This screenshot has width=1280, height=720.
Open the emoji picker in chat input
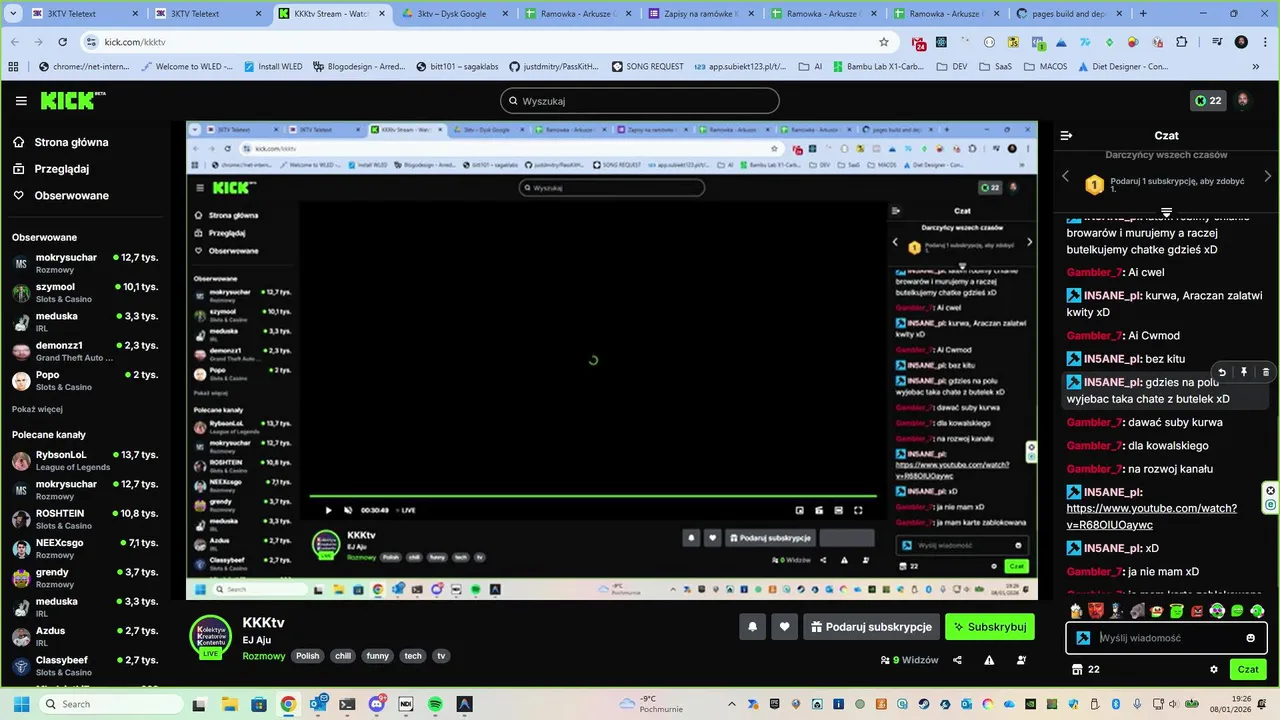(1251, 638)
